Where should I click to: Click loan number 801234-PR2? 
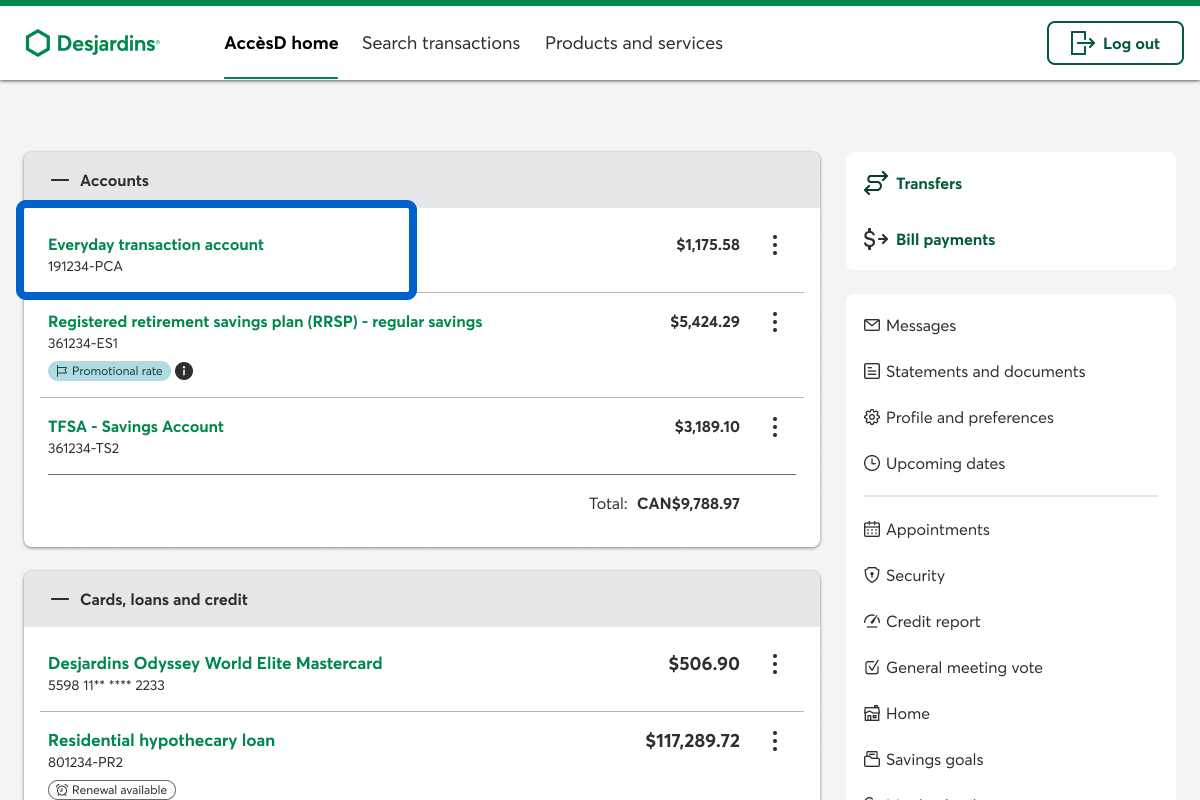tap(84, 763)
